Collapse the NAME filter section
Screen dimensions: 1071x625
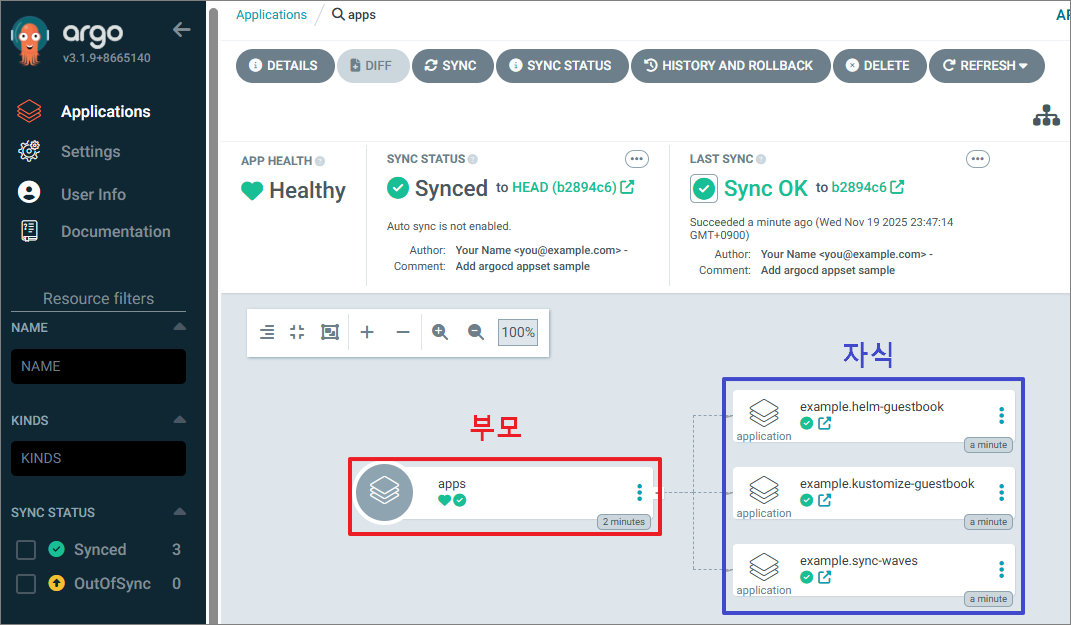coord(180,327)
